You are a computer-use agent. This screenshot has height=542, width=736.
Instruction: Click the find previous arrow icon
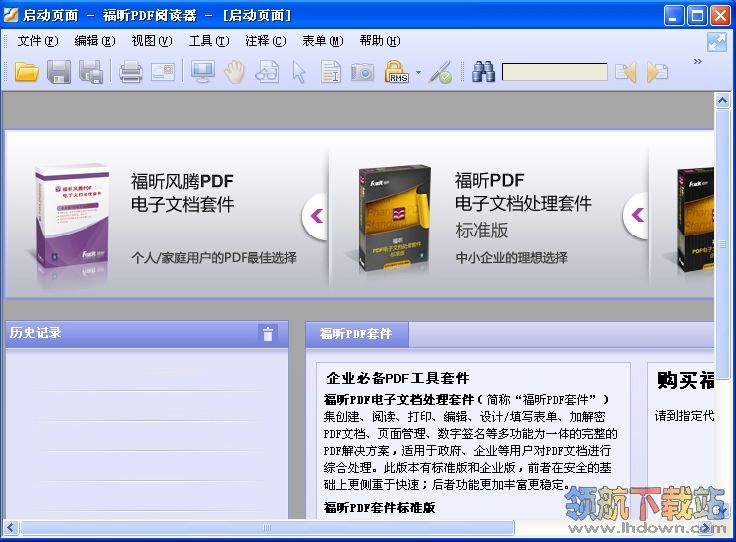coord(626,72)
